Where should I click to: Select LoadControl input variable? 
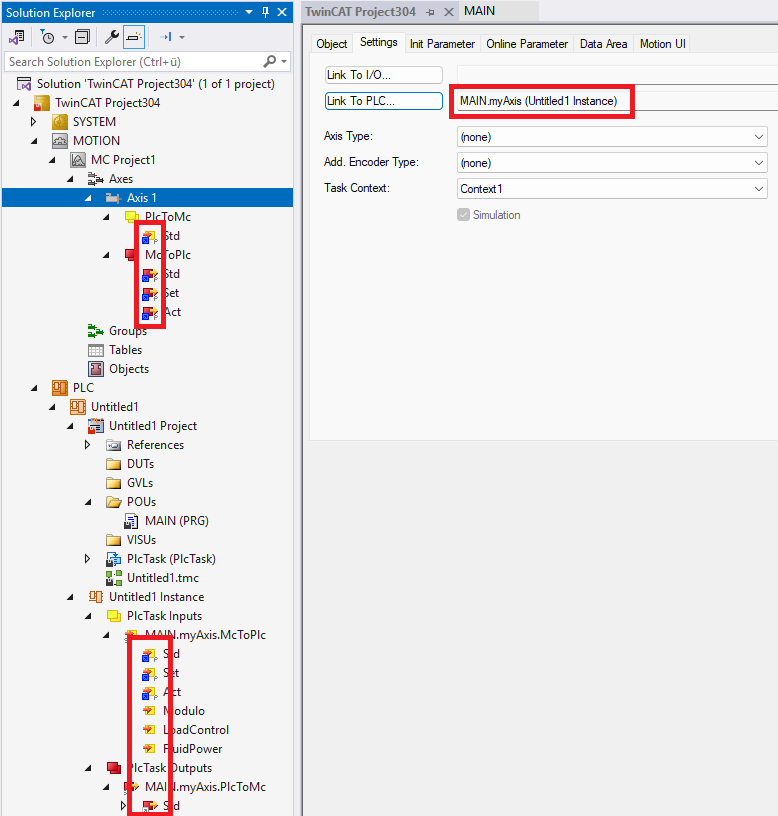tap(196, 730)
